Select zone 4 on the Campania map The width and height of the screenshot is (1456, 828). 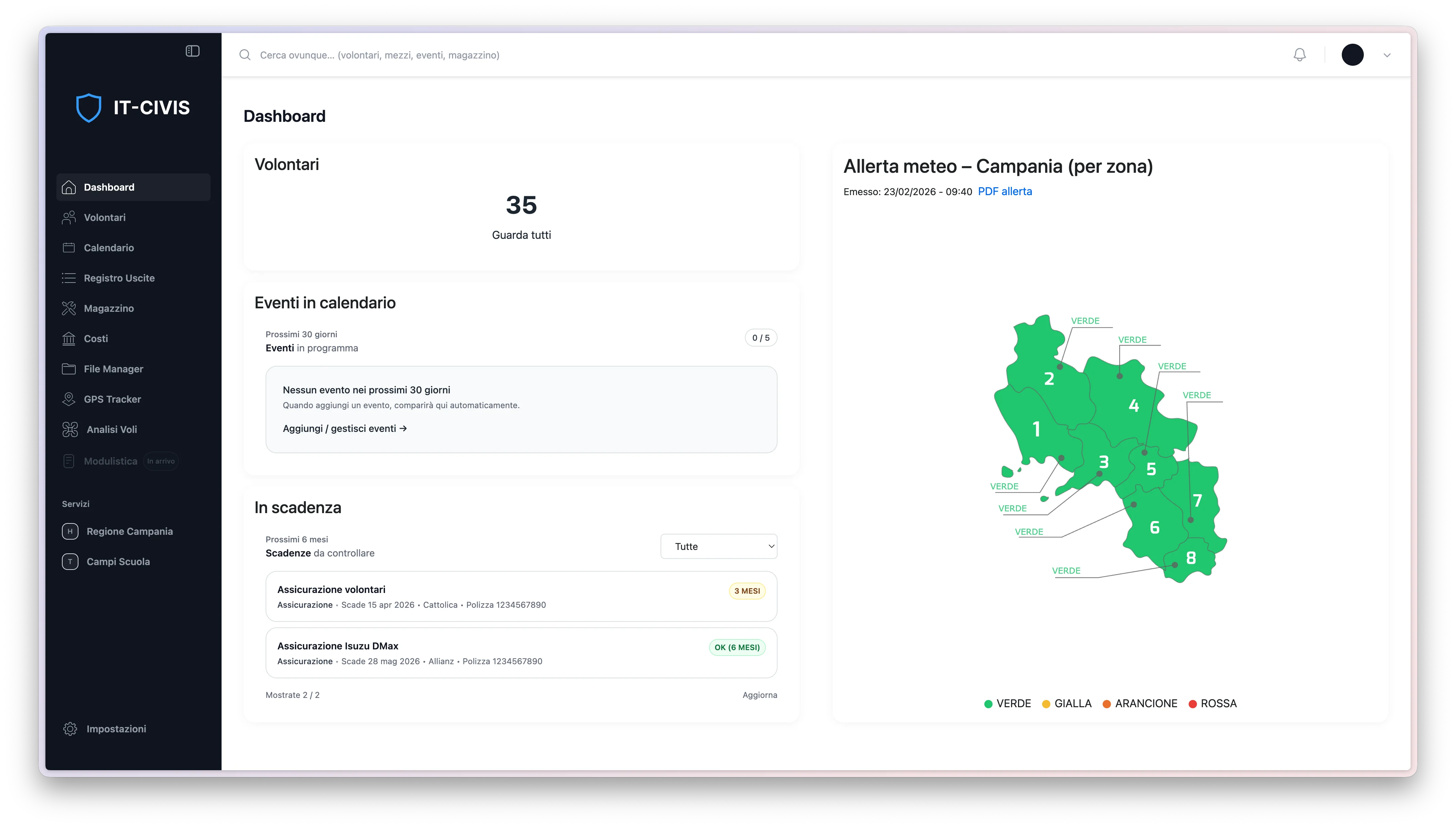1134,405
